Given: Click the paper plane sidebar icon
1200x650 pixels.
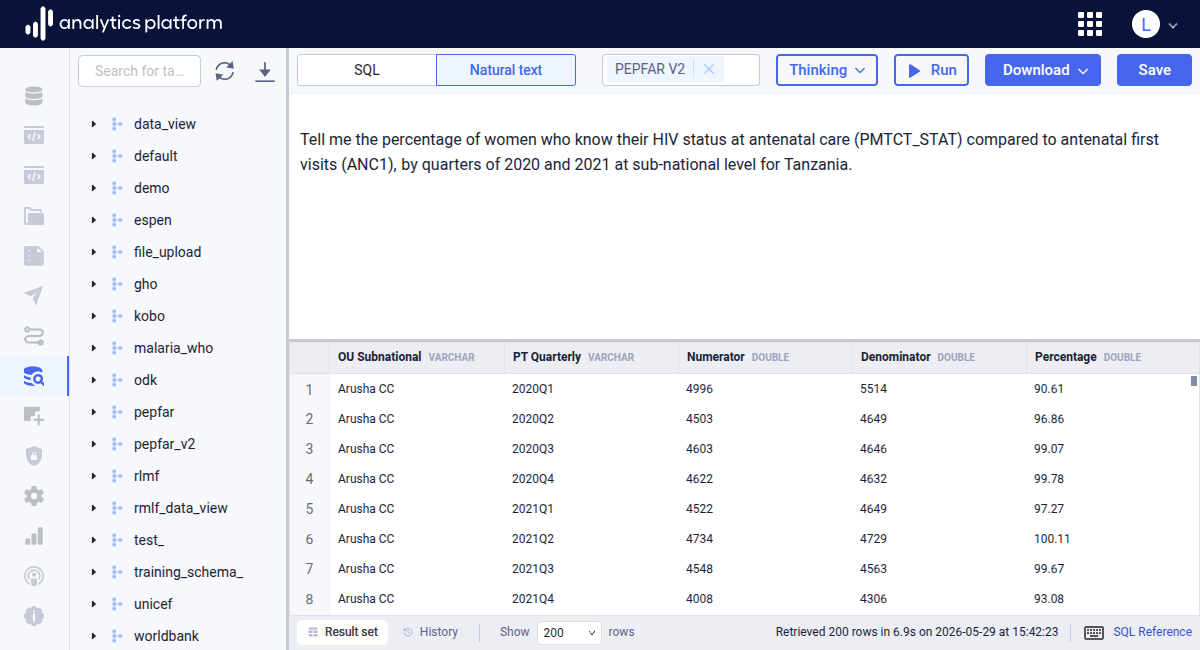Looking at the screenshot, I should tap(34, 296).
